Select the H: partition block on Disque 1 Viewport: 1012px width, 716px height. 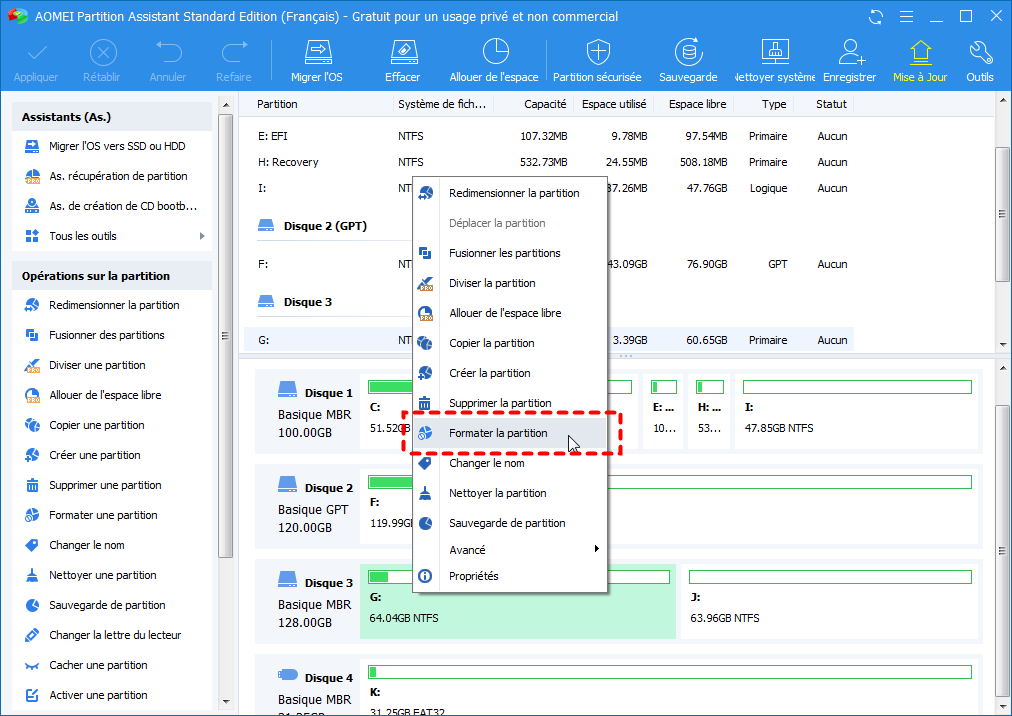tap(709, 411)
